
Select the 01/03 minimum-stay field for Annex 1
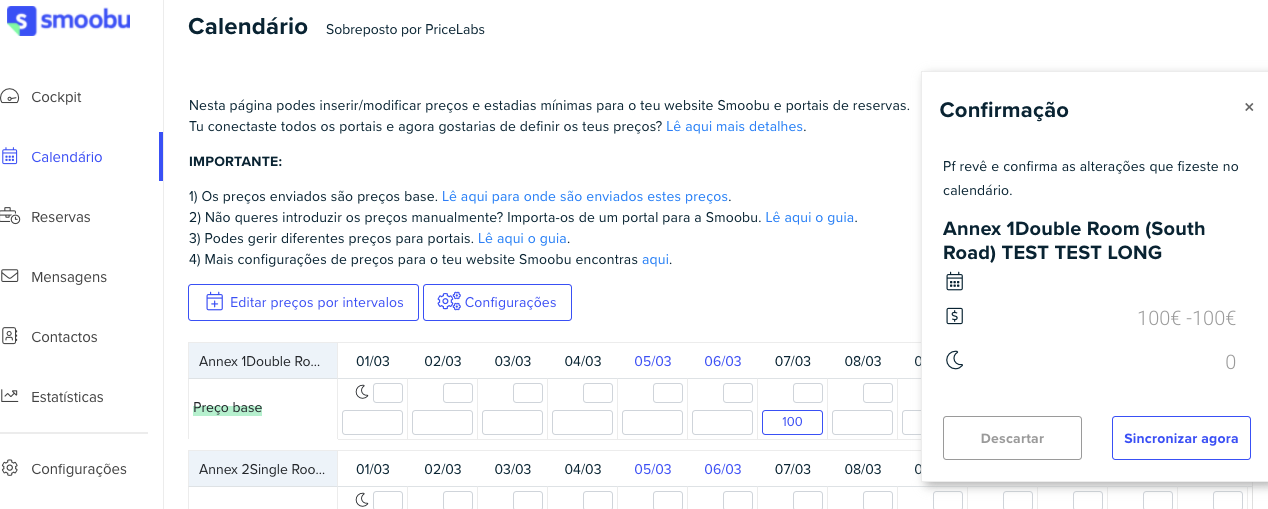click(x=388, y=393)
